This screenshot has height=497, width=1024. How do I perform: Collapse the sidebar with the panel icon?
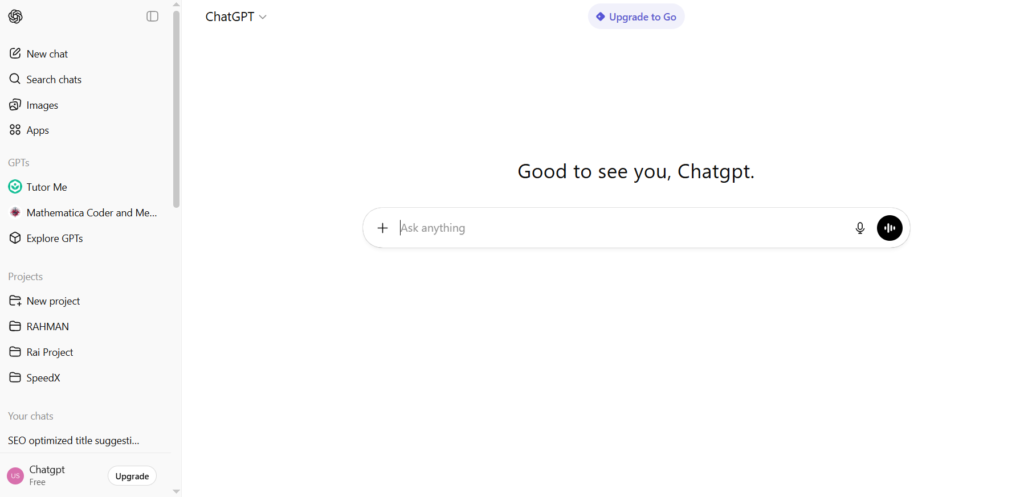152,16
